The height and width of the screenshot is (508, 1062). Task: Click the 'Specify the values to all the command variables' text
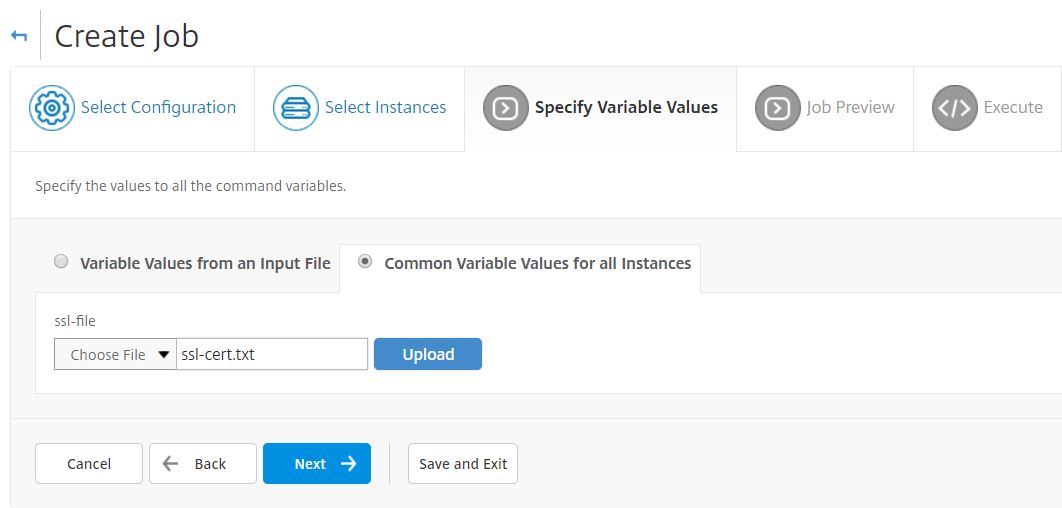pos(190,186)
